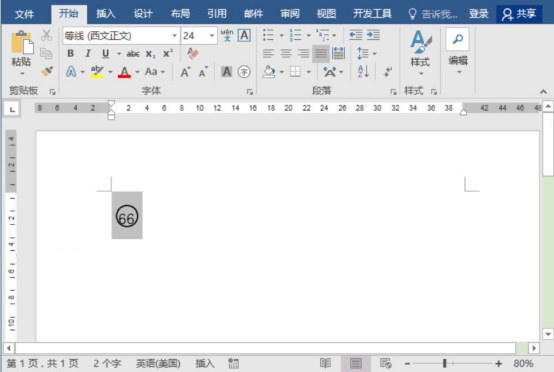This screenshot has height=372, width=554.
Task: Click language 英语(美国) in status bar
Action: click(158, 363)
